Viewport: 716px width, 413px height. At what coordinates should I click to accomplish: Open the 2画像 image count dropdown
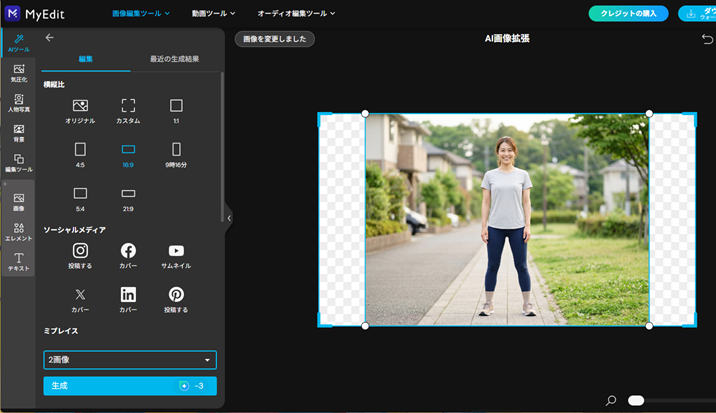point(130,360)
